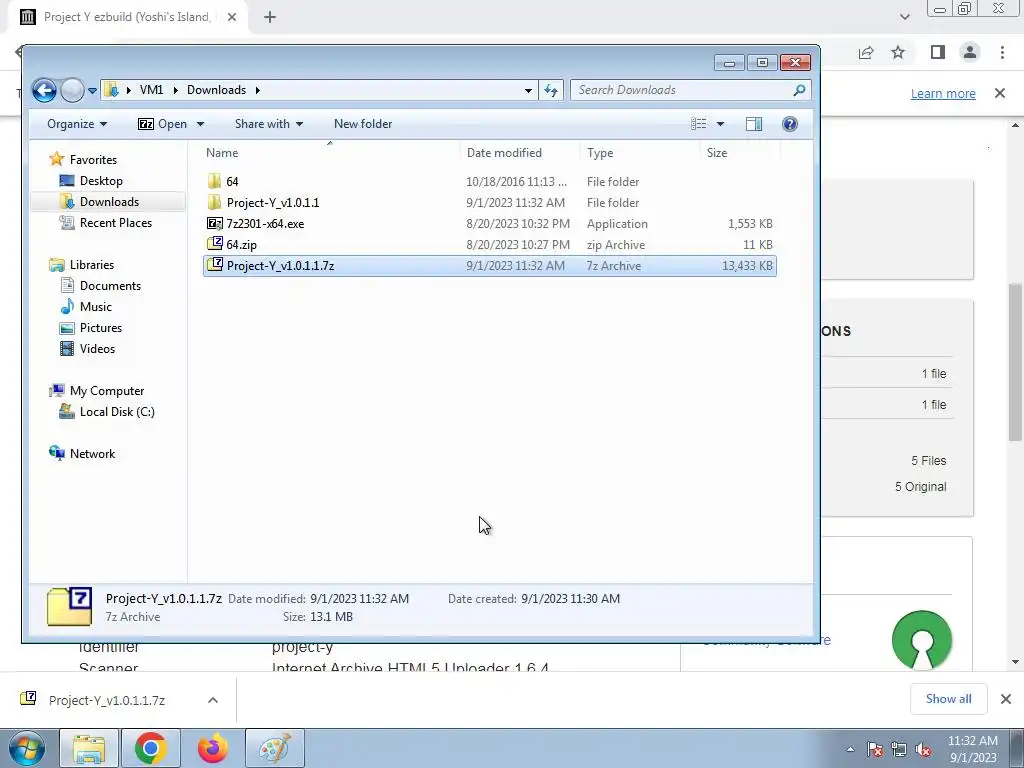Open a new Chrome tab
This screenshot has width=1024, height=768.
(x=270, y=17)
